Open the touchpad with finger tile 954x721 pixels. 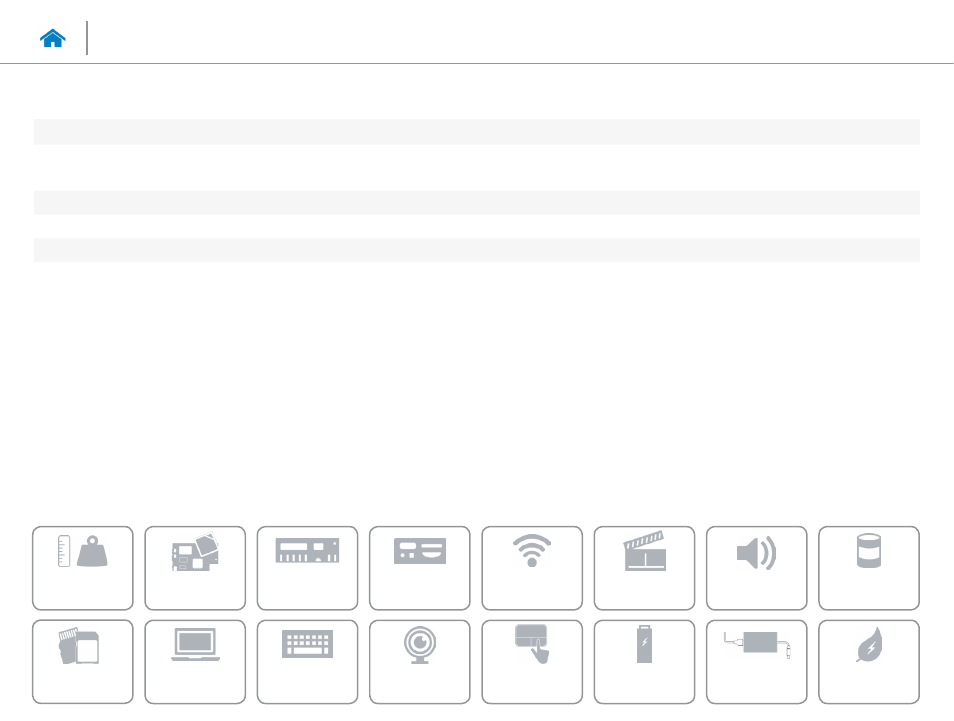[x=532, y=661]
